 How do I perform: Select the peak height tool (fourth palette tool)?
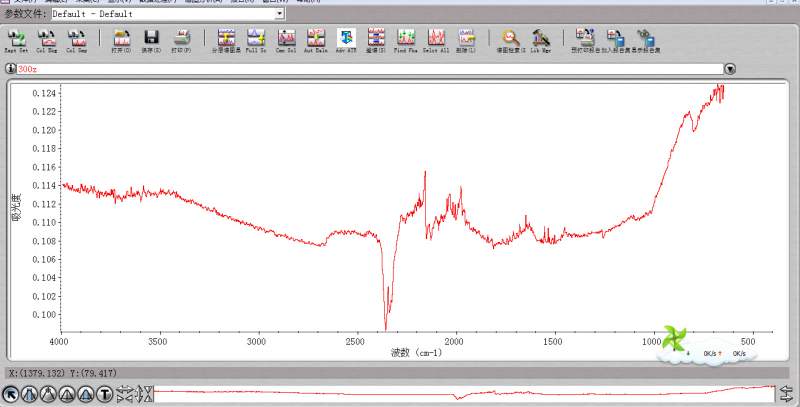pyautogui.click(x=67, y=394)
